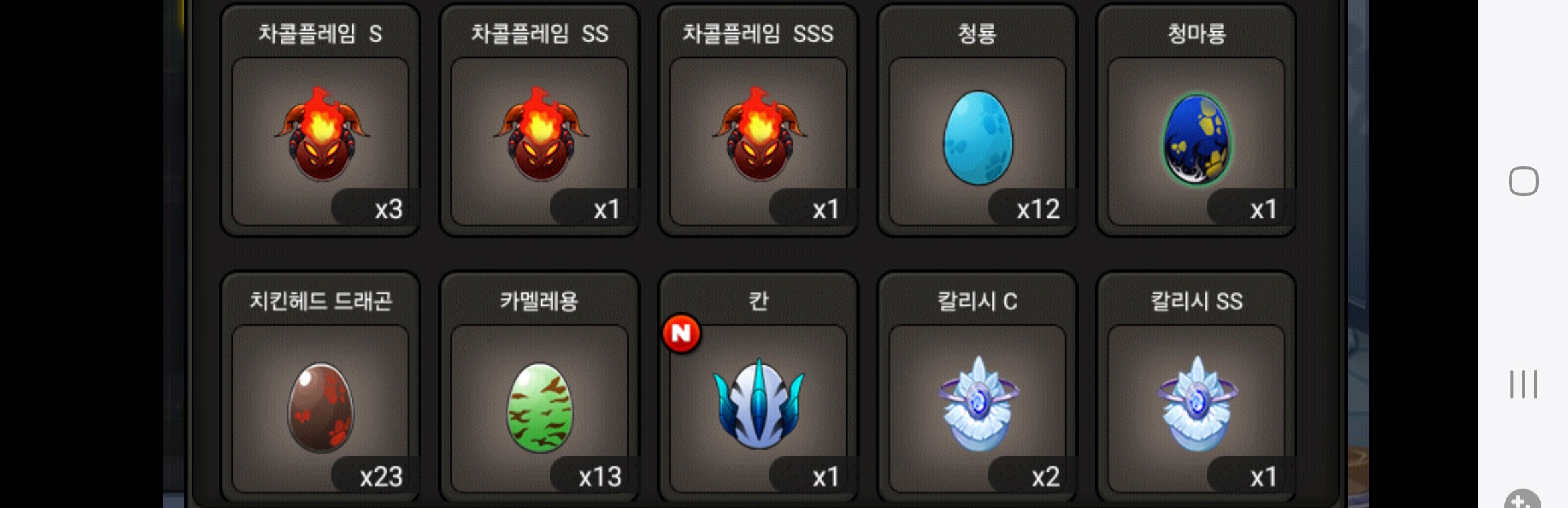
Task: Tap the dark blue 청마룡 egg
Action: (x=1197, y=139)
